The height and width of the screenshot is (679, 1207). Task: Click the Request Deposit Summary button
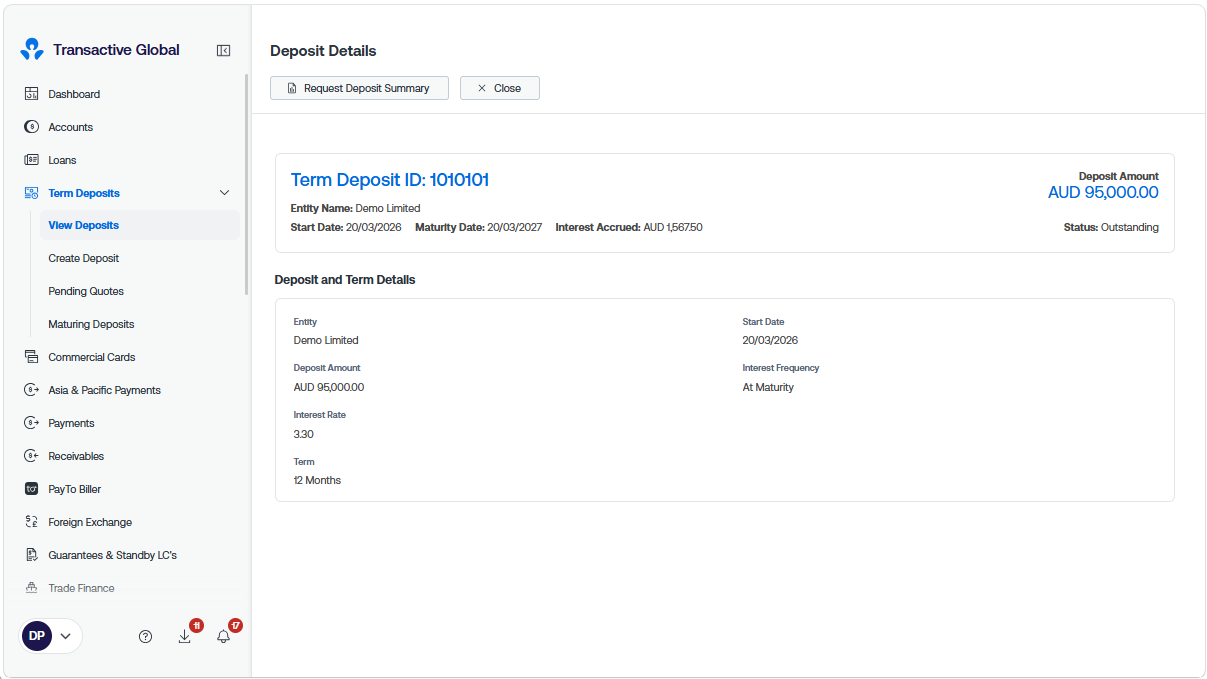(359, 88)
